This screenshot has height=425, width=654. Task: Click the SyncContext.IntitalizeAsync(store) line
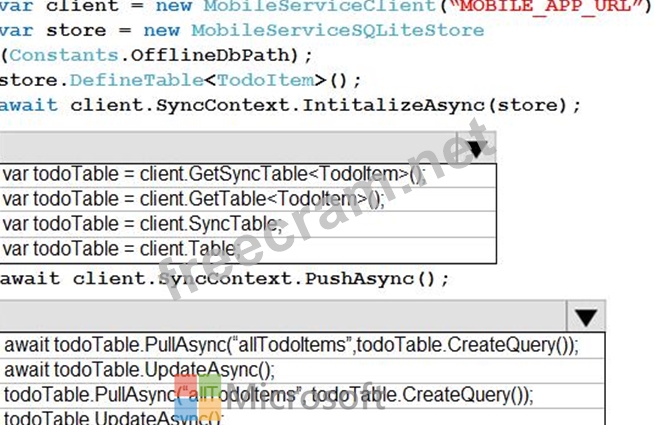[290, 104]
